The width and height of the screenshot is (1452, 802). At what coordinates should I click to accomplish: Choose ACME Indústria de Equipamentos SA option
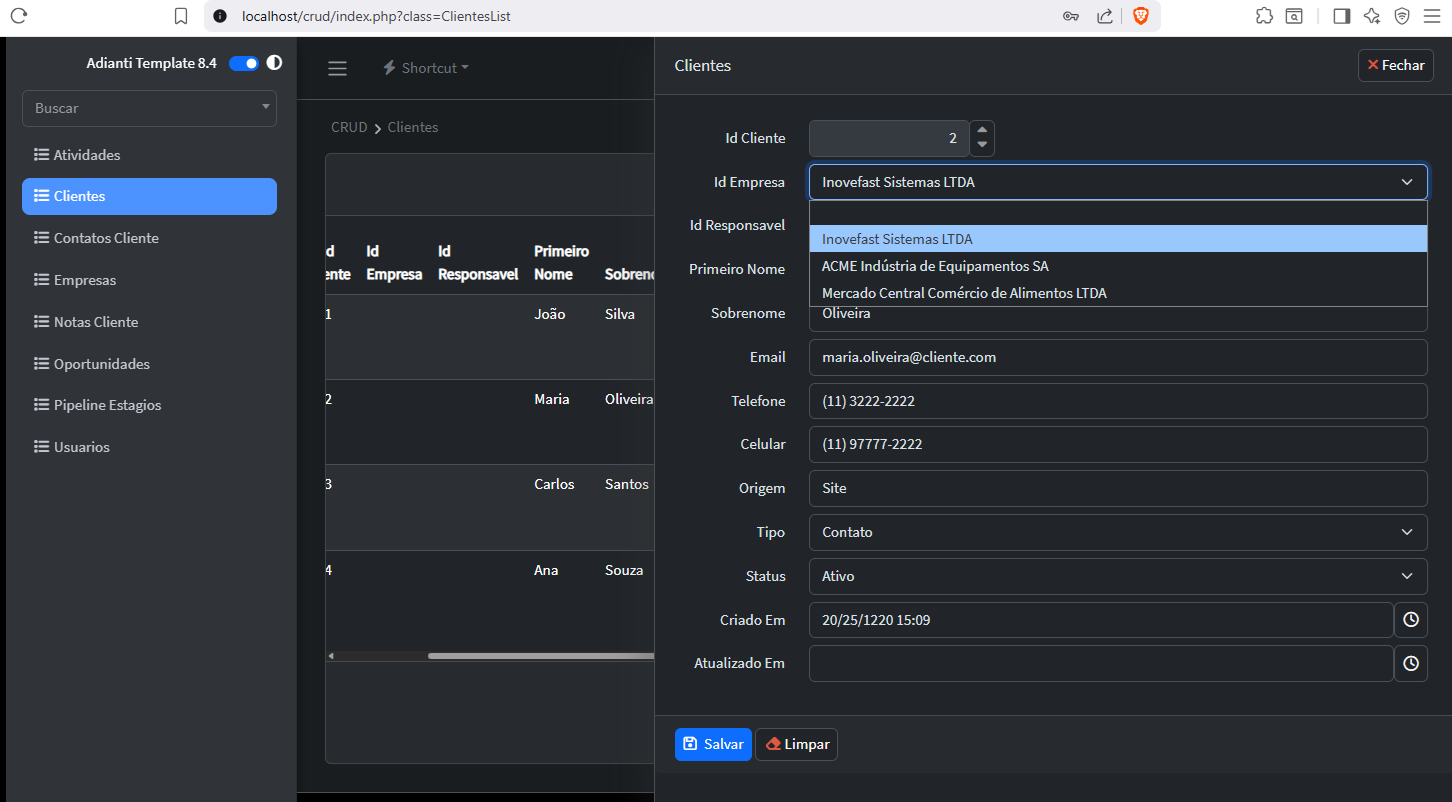tap(1118, 266)
